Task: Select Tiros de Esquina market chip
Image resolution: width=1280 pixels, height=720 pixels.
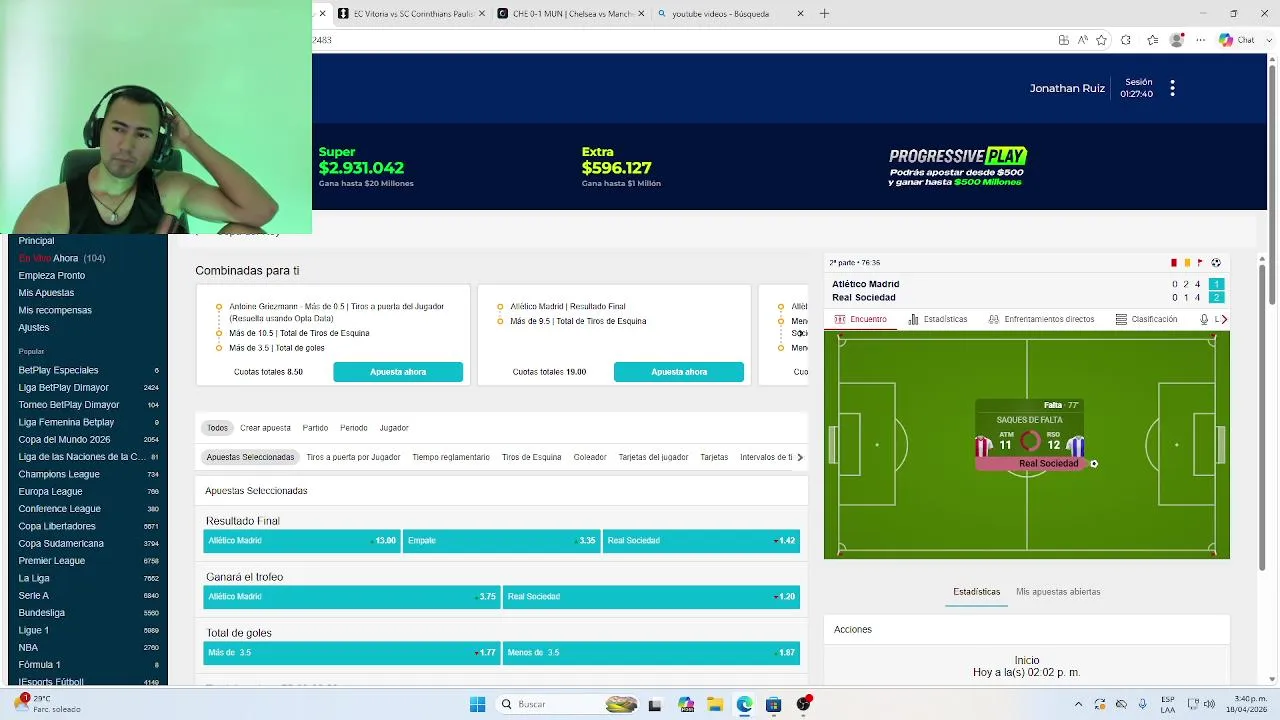Action: [x=531, y=457]
